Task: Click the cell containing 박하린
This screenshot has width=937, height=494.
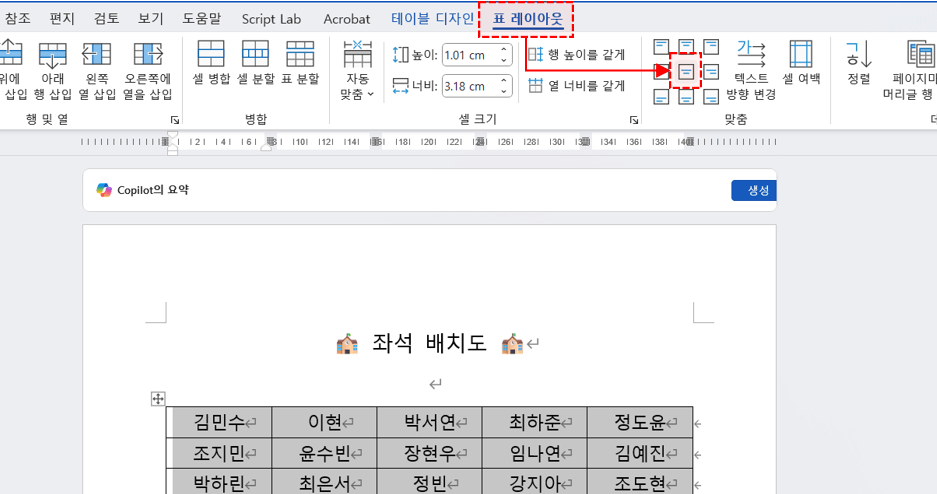Action: click(219, 482)
